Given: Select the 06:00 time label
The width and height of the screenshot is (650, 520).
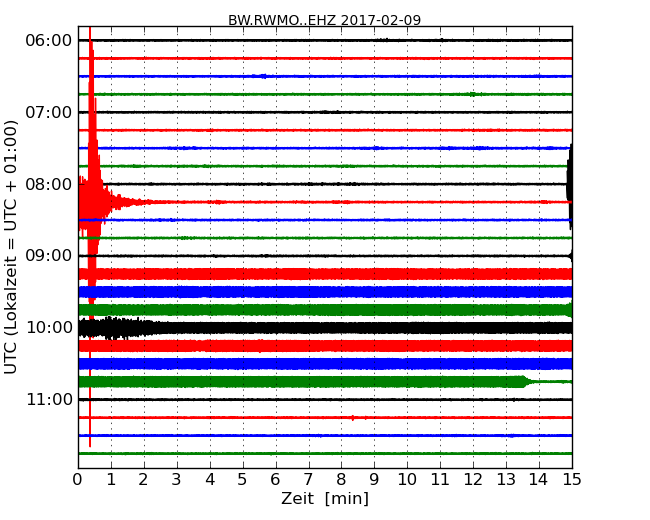Looking at the screenshot, I should (49, 41).
